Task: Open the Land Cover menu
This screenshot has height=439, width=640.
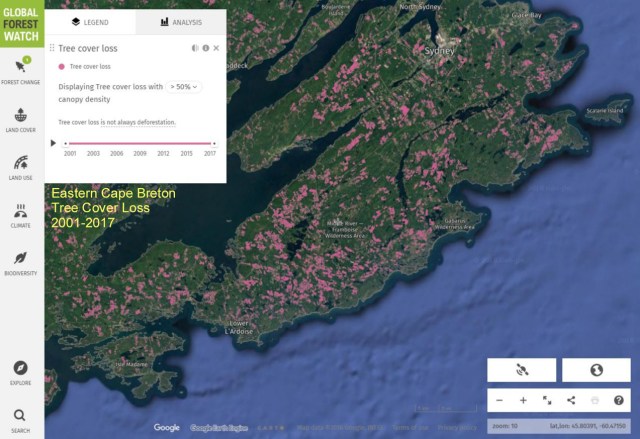Action: [20, 120]
